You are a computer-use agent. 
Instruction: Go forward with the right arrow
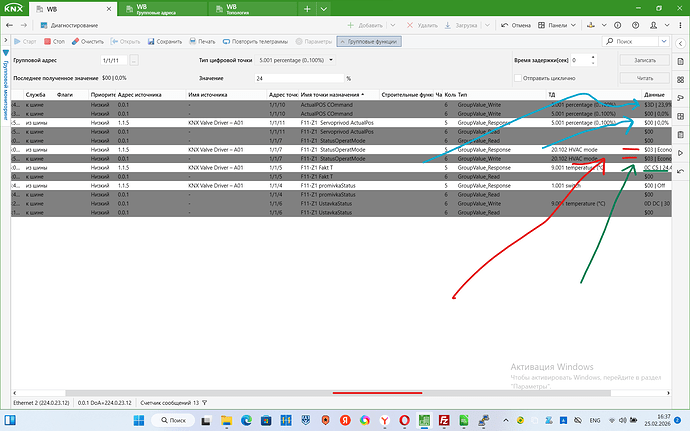[x=24, y=25]
